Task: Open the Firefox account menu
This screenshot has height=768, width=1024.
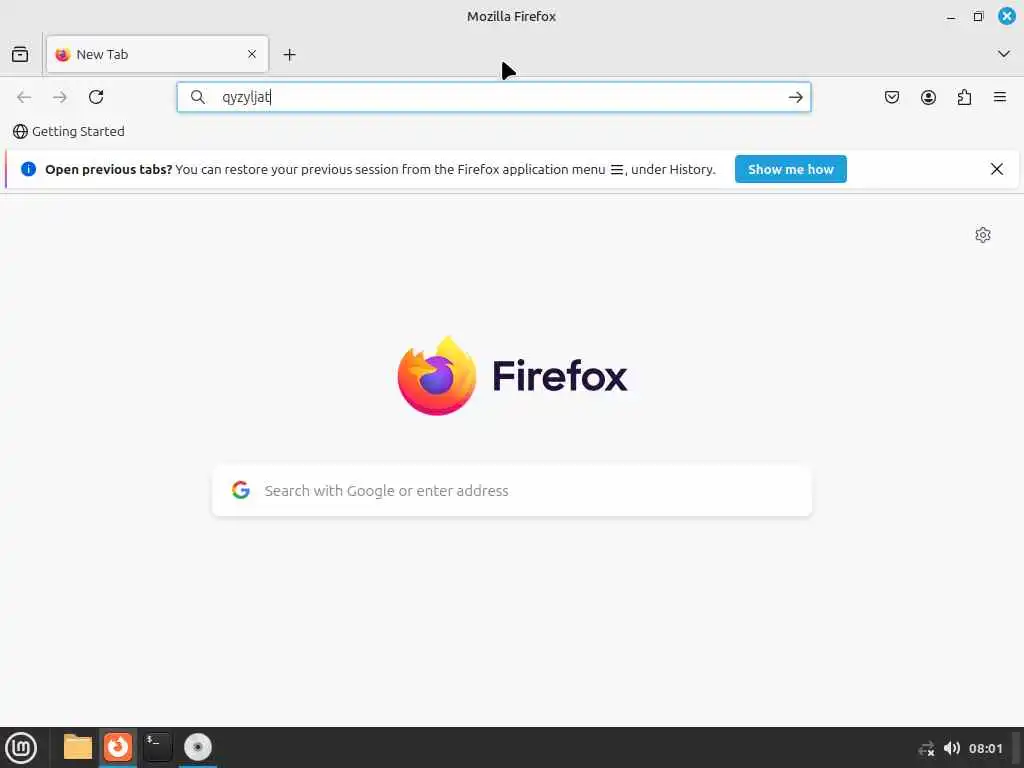Action: pyautogui.click(x=928, y=97)
